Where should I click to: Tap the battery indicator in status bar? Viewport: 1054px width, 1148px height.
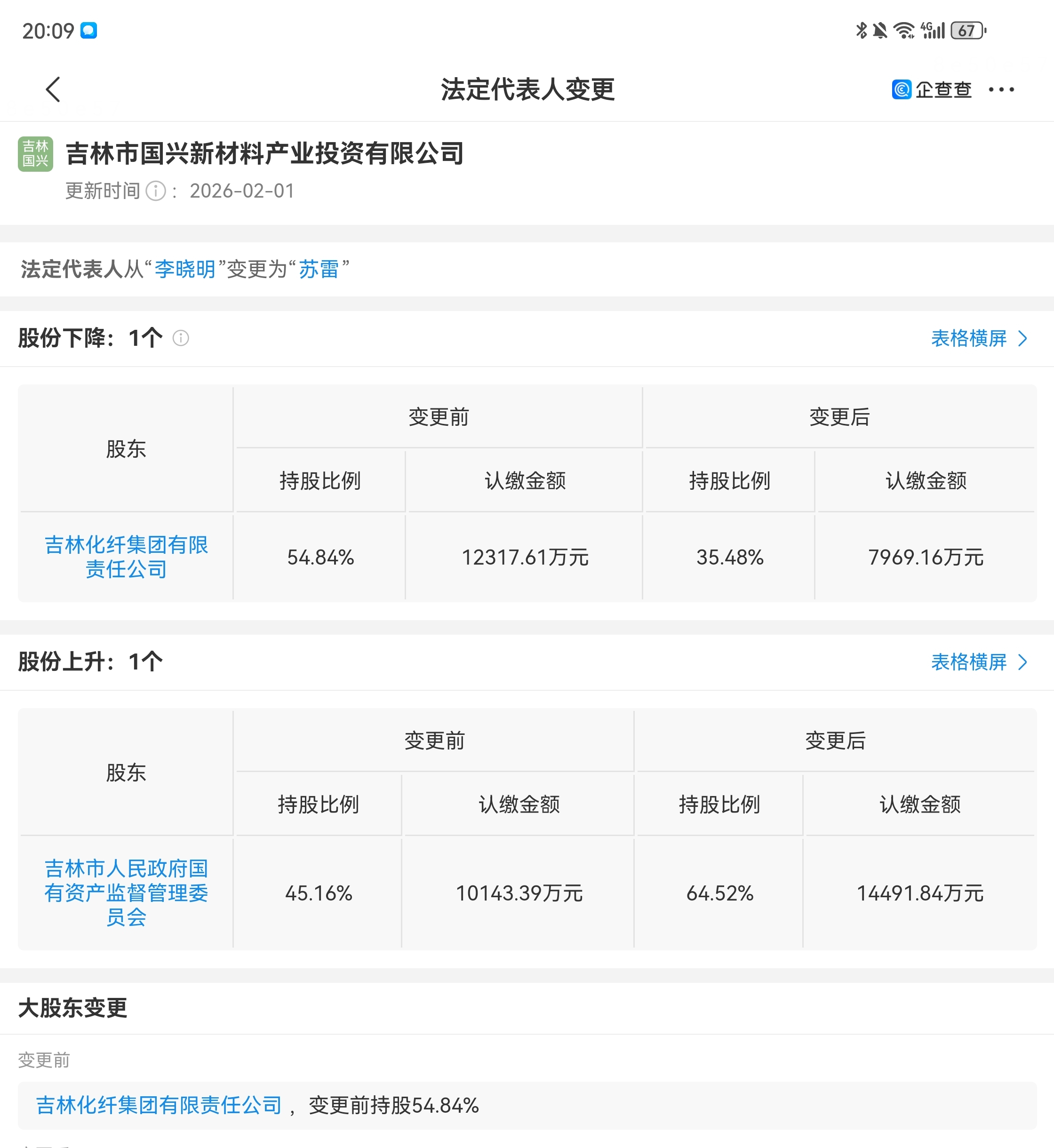tap(968, 30)
